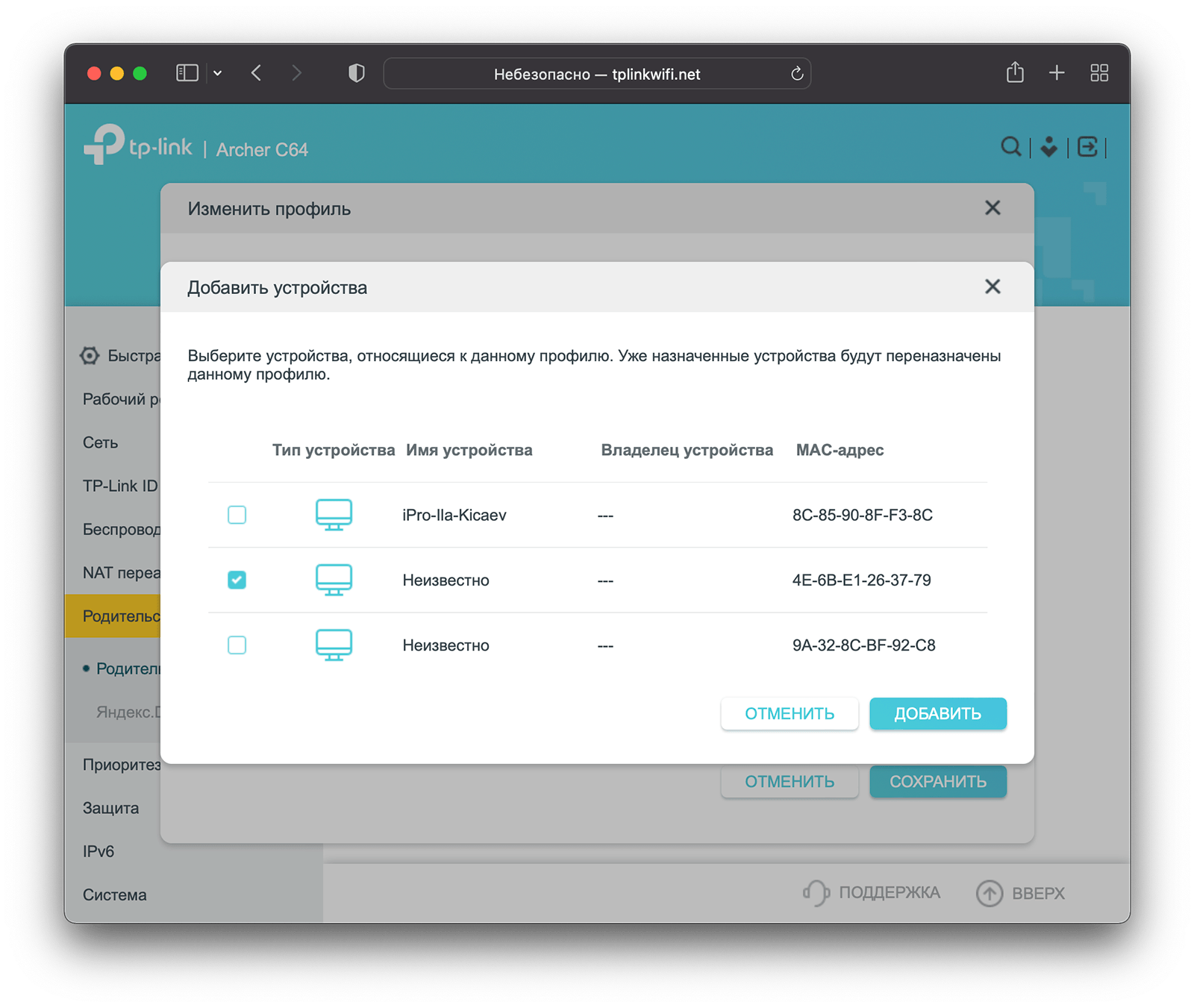Close the Добавить устройства dialog
The image size is (1194, 1008).
993,287
